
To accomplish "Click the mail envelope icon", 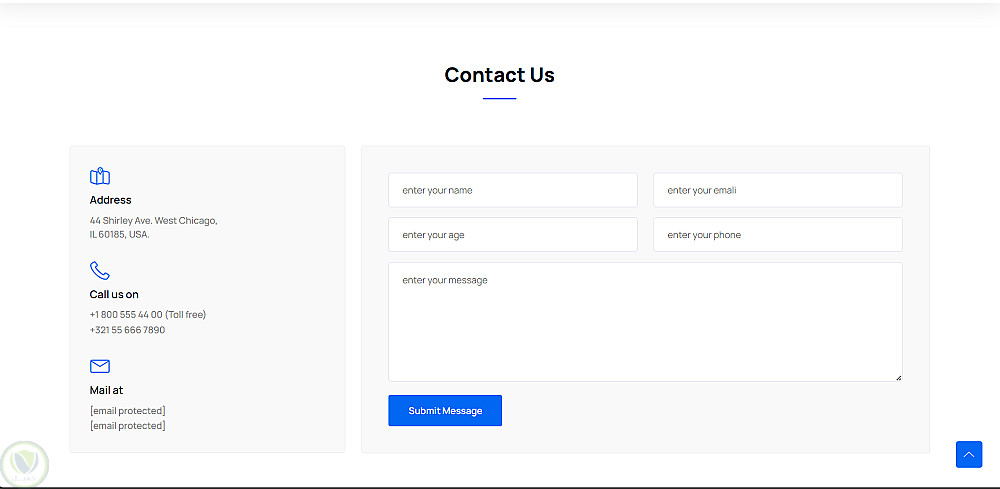I will tap(100, 366).
